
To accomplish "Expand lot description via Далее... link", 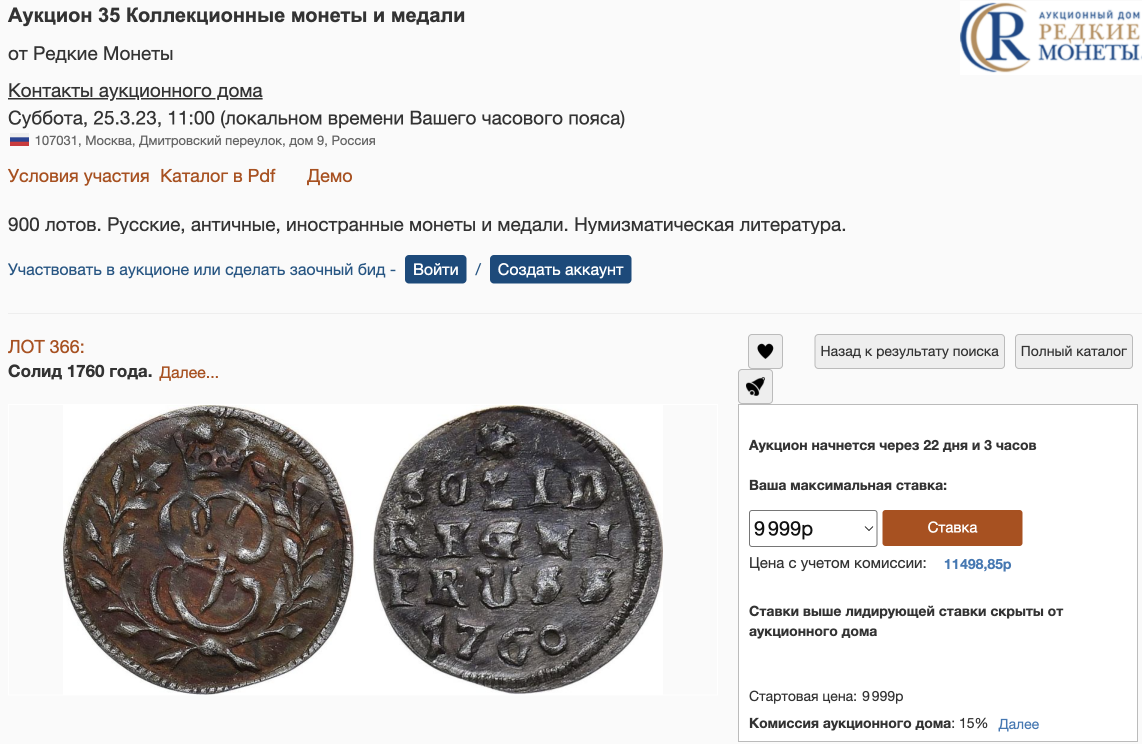I will pos(189,373).
